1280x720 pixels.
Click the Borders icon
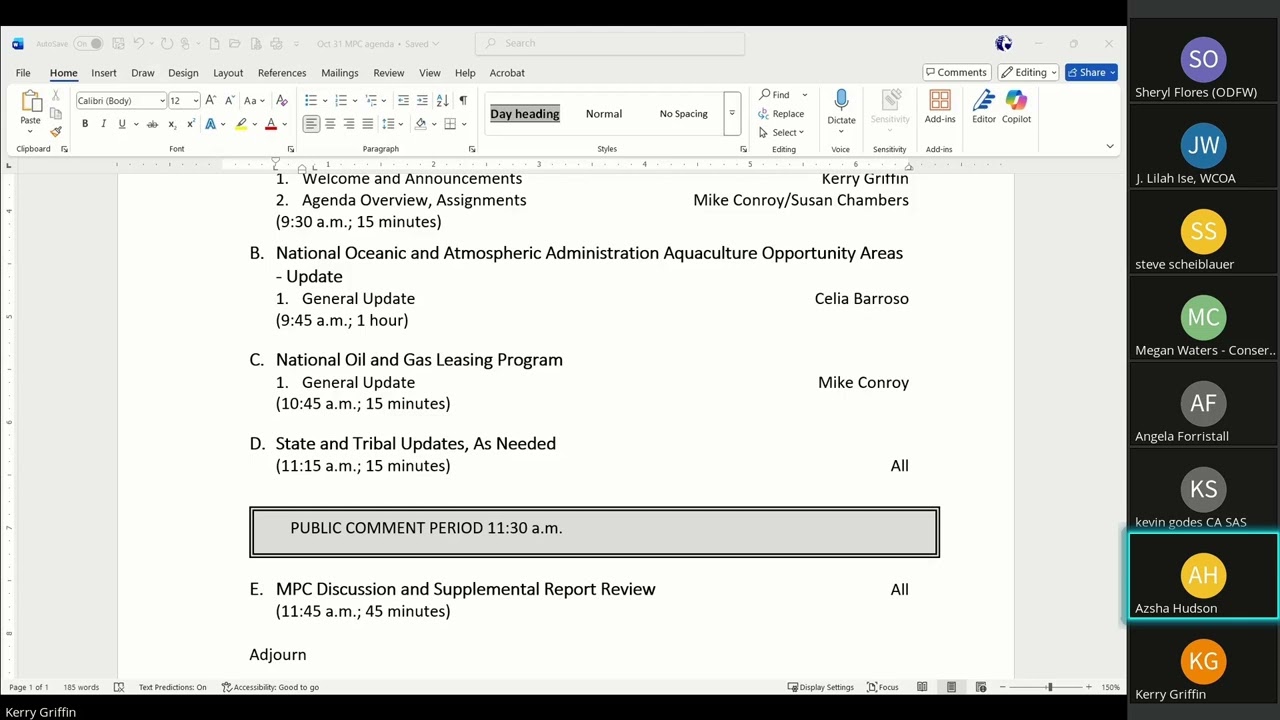click(450, 124)
